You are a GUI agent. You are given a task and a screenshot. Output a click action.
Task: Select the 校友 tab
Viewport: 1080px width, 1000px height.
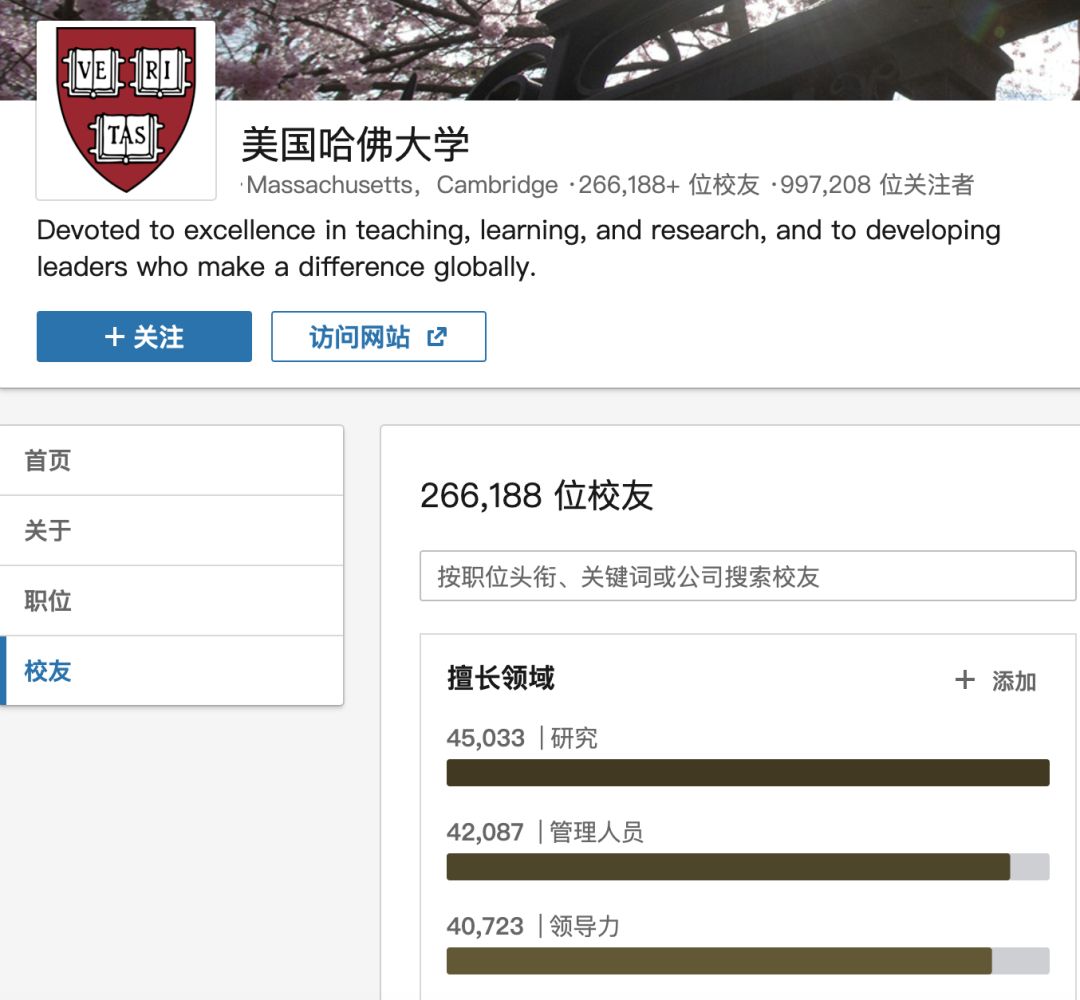click(x=172, y=671)
